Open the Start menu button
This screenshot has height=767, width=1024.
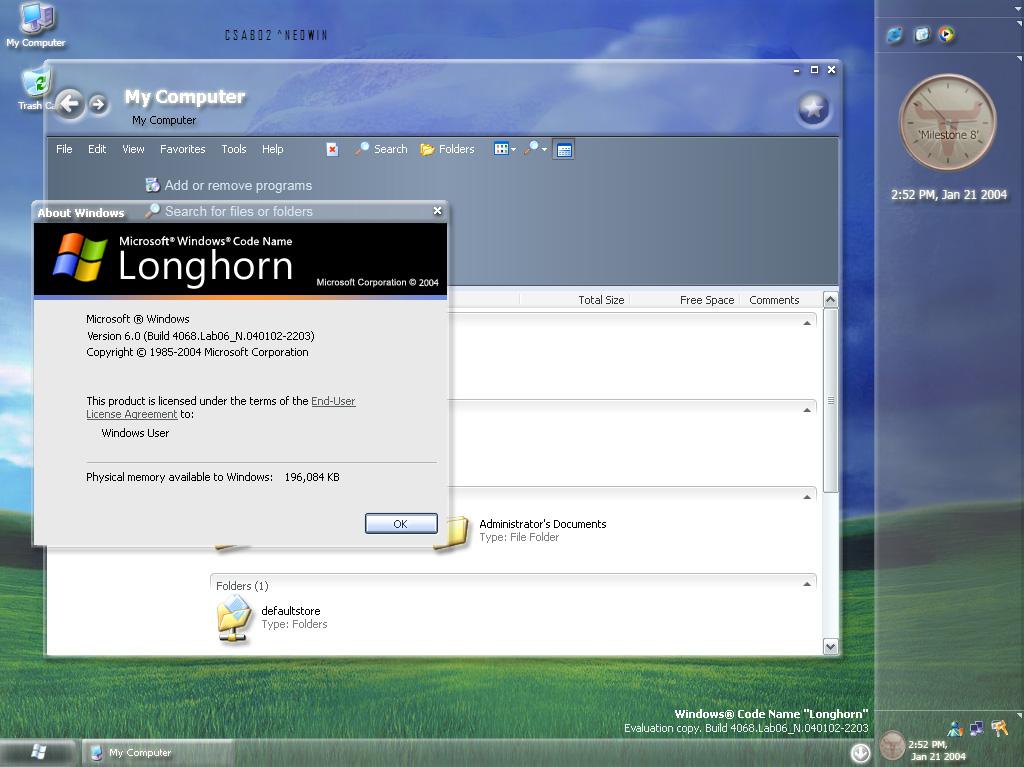pyautogui.click(x=38, y=752)
